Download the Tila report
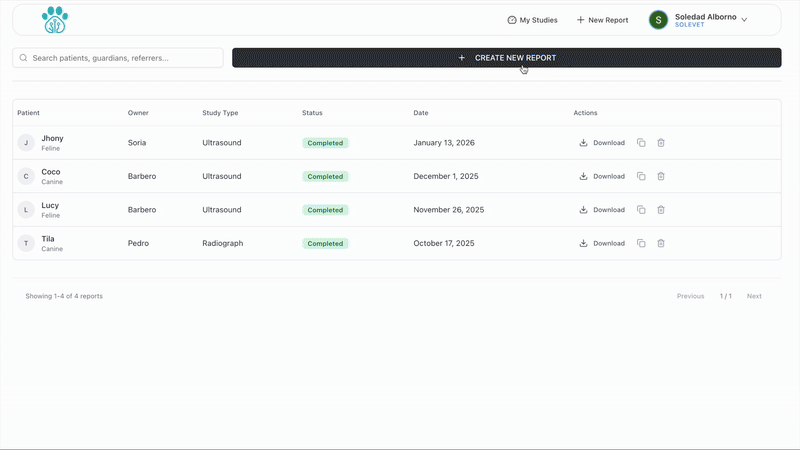Viewport: 800px width, 450px height. (602, 243)
